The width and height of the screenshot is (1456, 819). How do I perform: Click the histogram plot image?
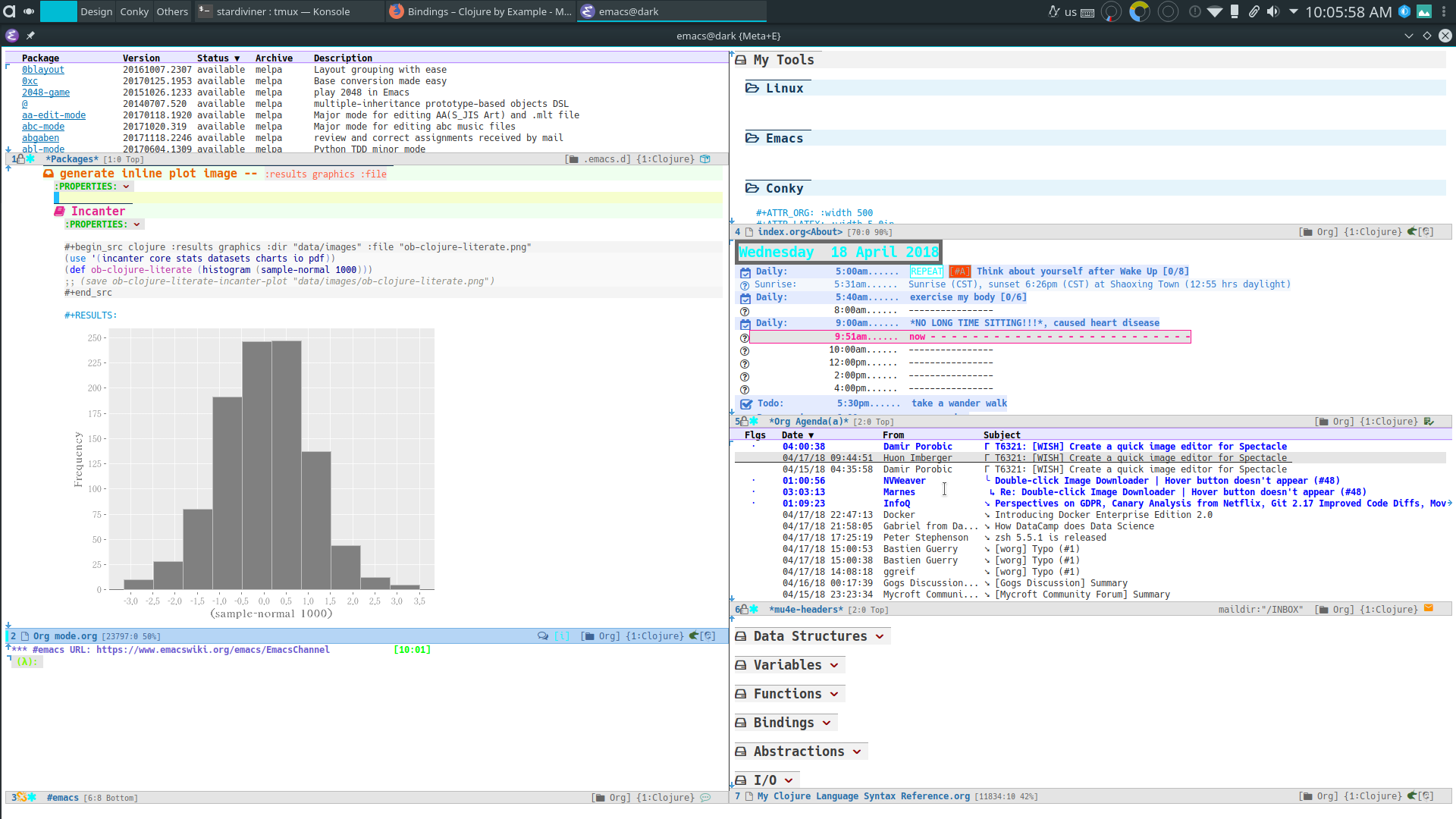254,474
